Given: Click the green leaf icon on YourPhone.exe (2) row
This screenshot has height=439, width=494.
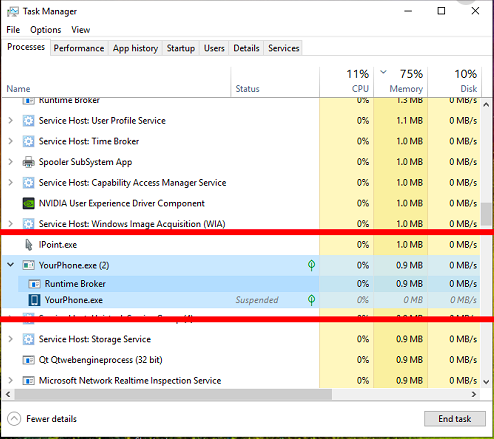Looking at the screenshot, I should point(311,265).
